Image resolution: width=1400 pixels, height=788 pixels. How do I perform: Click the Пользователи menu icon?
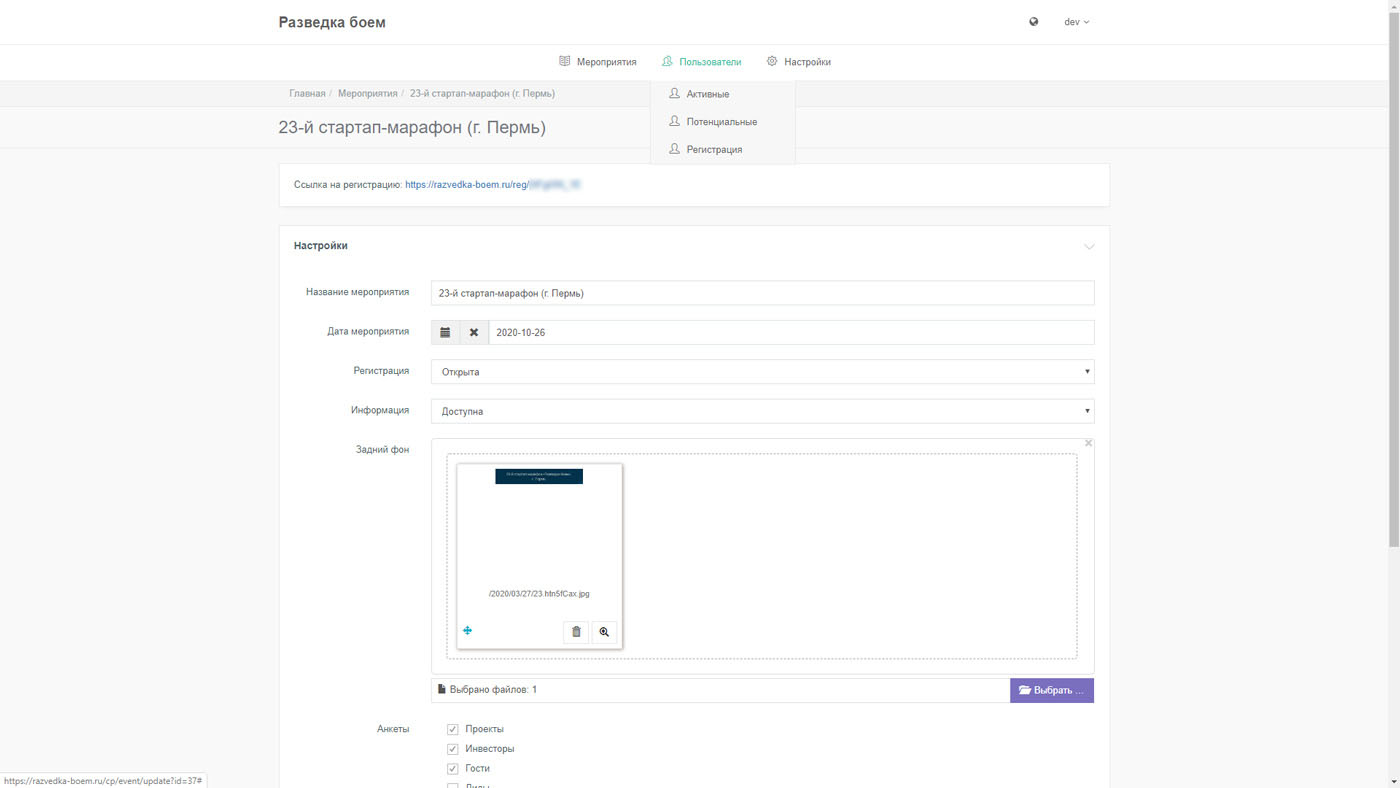pyautogui.click(x=667, y=61)
